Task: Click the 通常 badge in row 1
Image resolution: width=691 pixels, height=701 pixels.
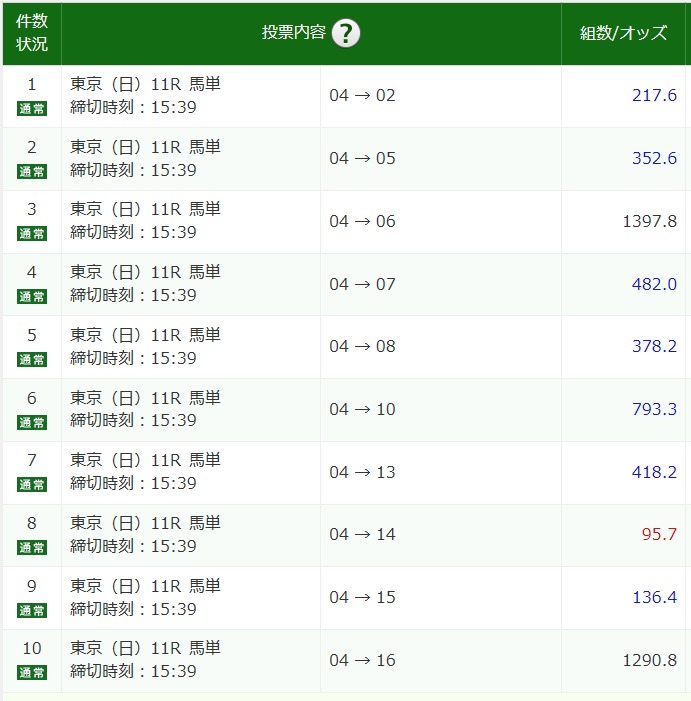Action: pyautogui.click(x=32, y=108)
